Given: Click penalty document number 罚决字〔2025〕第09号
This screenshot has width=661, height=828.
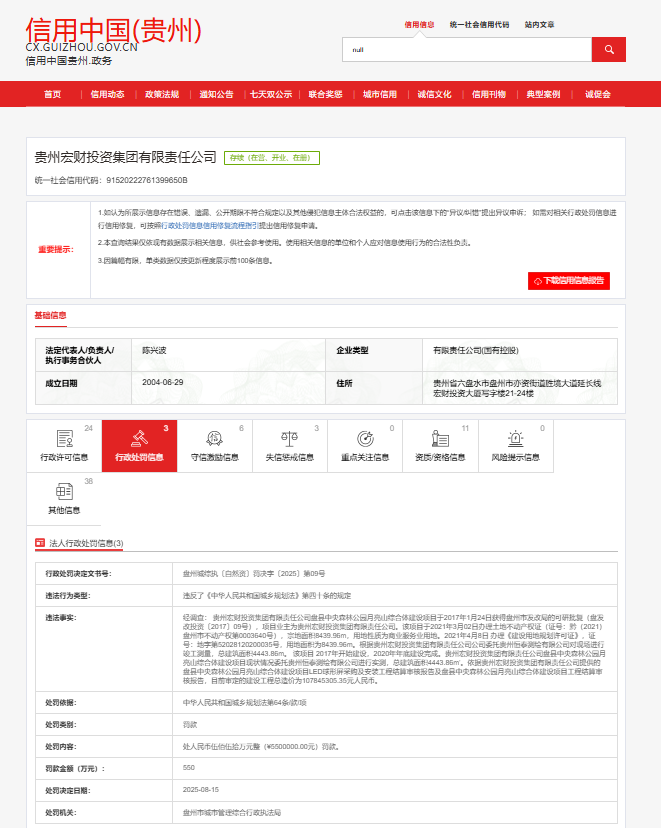Looking at the screenshot, I should tap(289, 573).
